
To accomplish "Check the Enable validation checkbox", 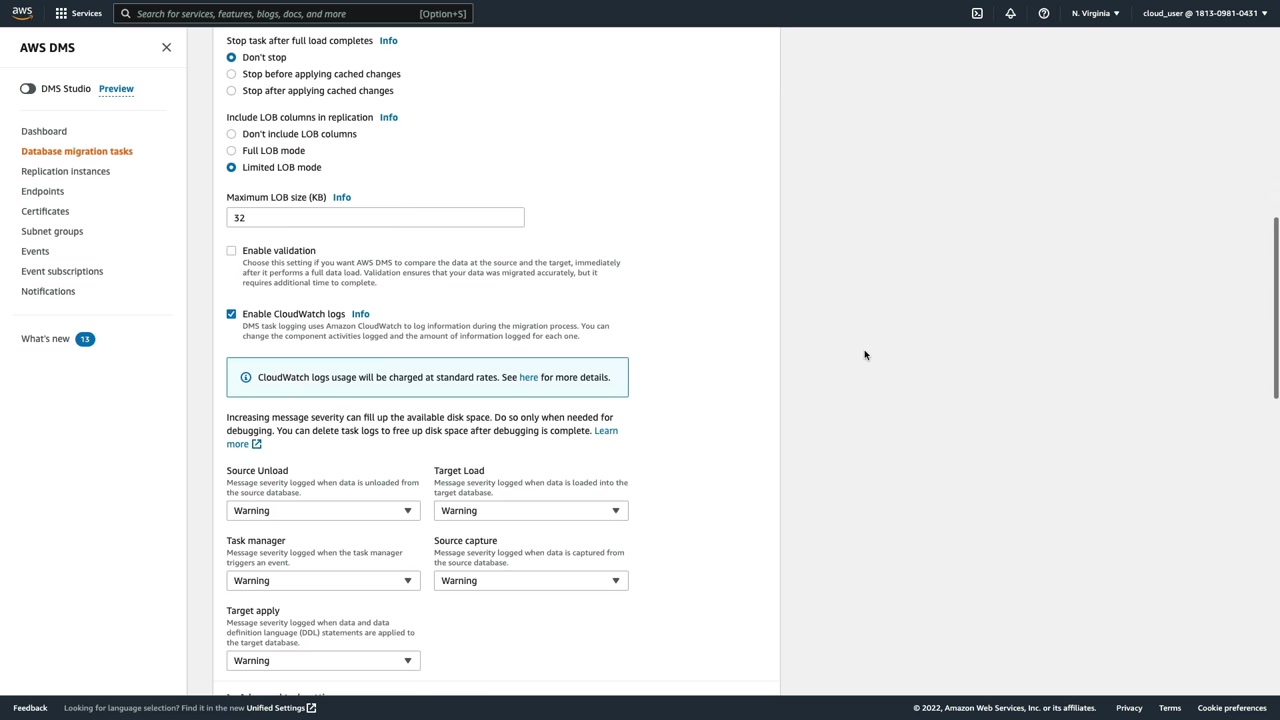I will [x=231, y=251].
